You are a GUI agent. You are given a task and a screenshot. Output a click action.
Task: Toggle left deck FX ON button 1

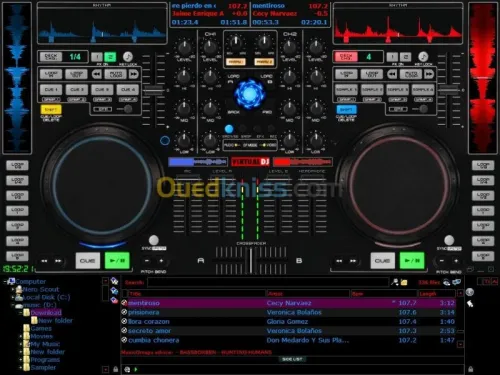97,57
